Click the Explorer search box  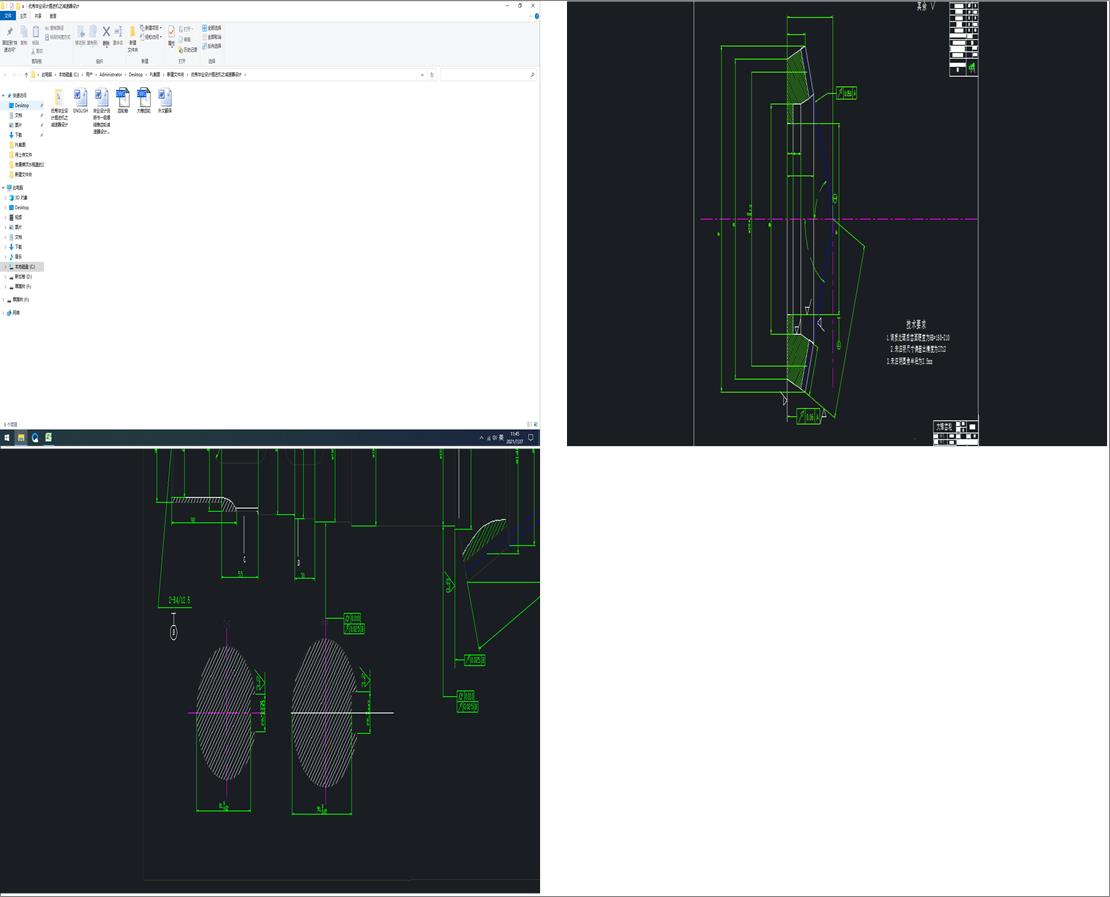(x=487, y=74)
